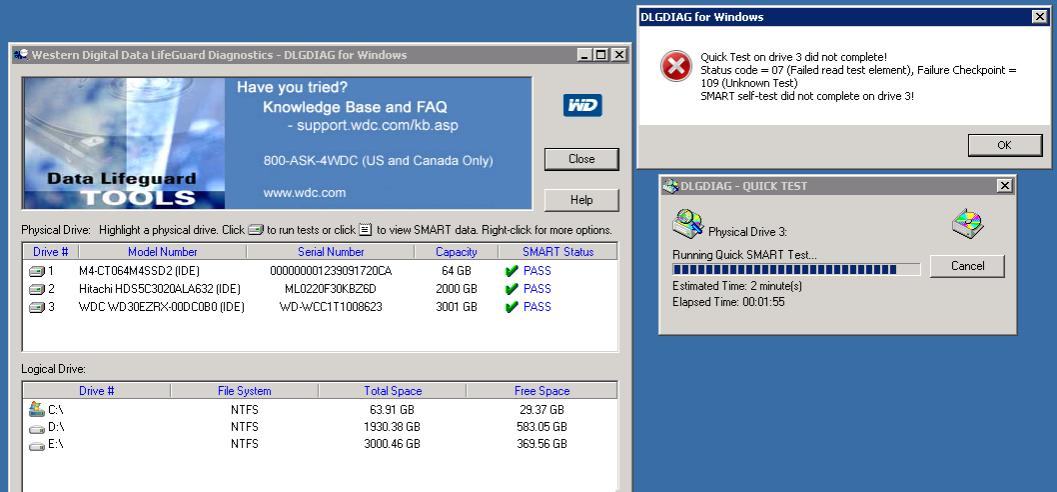Image resolution: width=1057 pixels, height=492 pixels.
Task: Click OK in the error dialog
Action: click(x=1004, y=145)
